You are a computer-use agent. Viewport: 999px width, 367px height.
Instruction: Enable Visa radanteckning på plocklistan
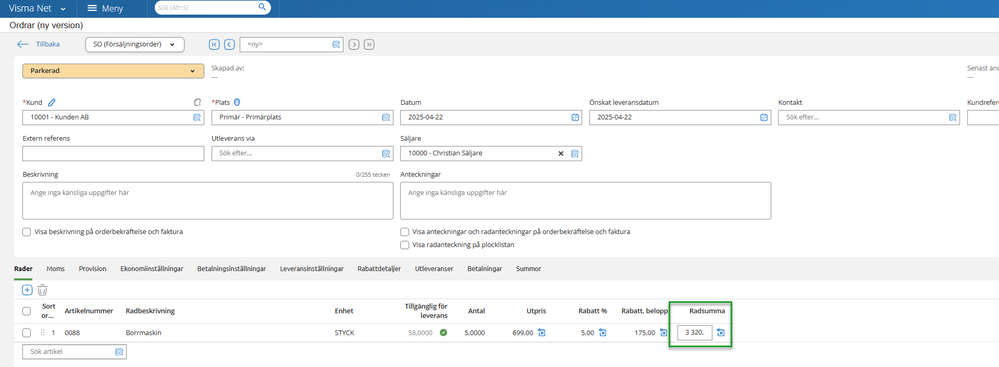coord(405,245)
